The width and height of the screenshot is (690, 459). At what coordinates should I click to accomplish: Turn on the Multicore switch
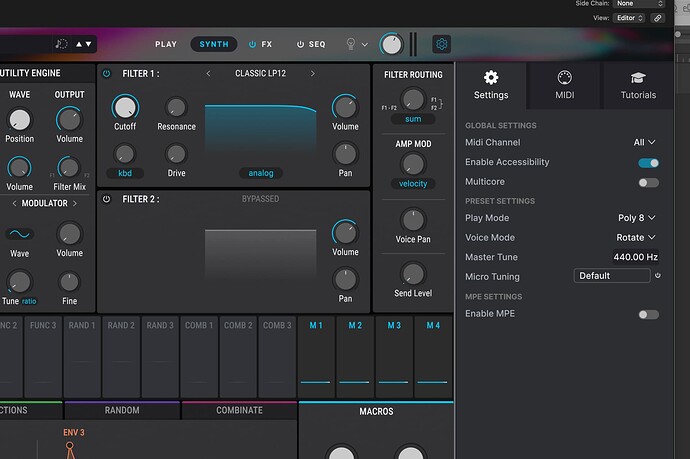pos(649,182)
